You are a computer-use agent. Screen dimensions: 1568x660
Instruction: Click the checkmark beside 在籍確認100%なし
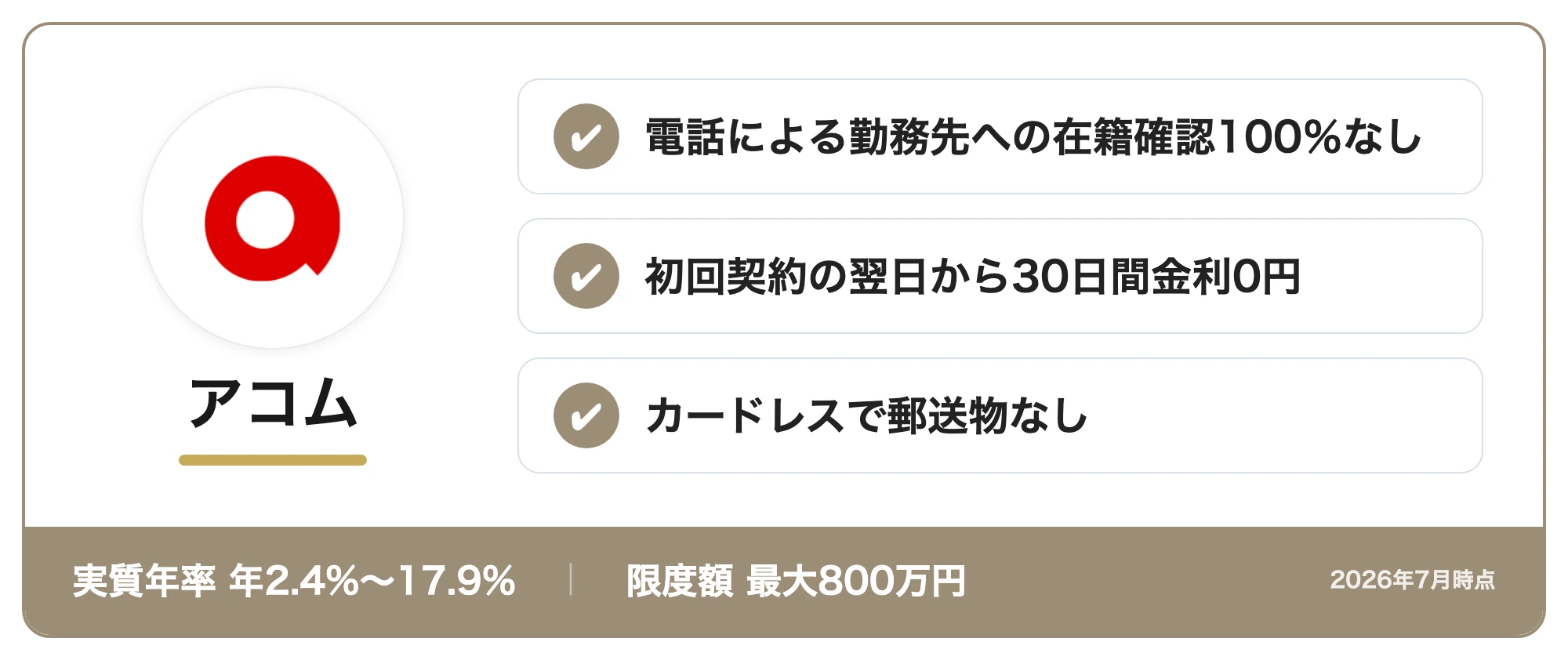pos(586,136)
